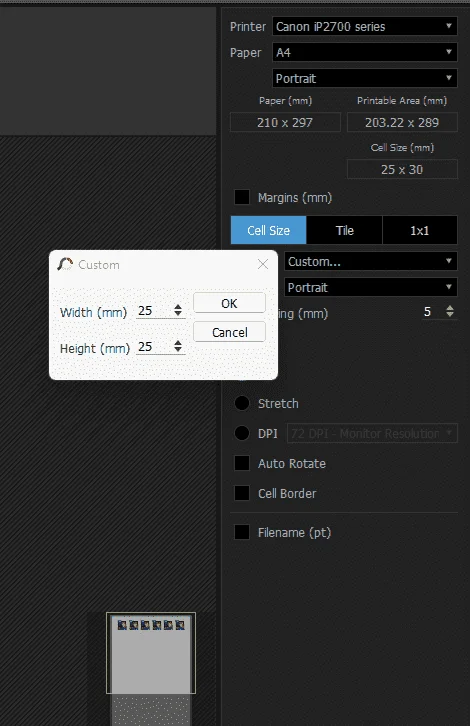The image size is (470, 726).
Task: Click the Paper (mm) 210 x 297 value
Action: (285, 123)
